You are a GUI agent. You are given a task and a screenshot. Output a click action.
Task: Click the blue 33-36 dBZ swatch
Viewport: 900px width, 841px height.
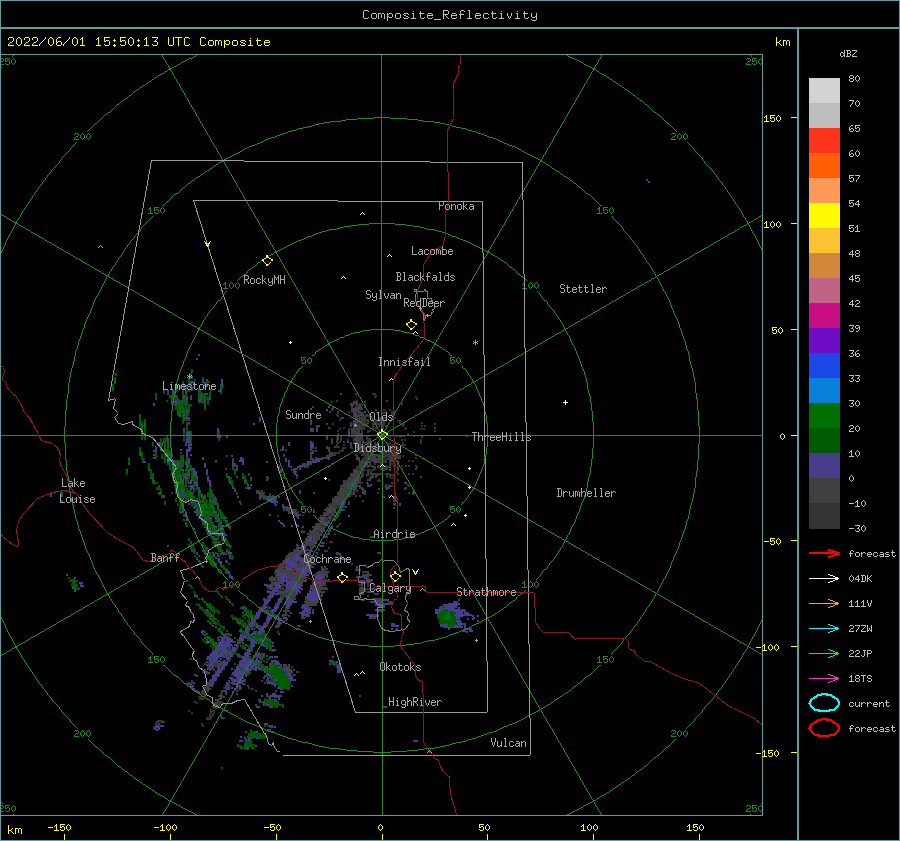pos(824,366)
